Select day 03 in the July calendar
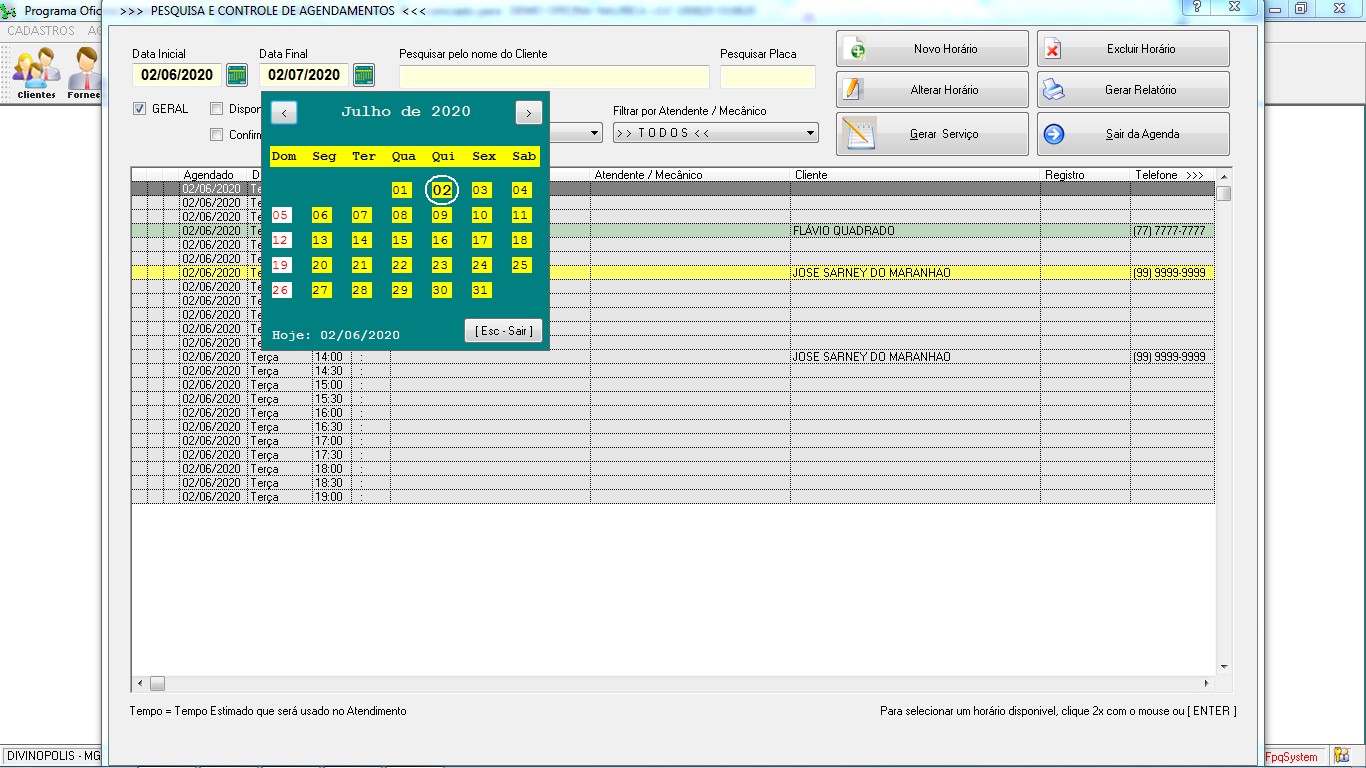 point(481,190)
